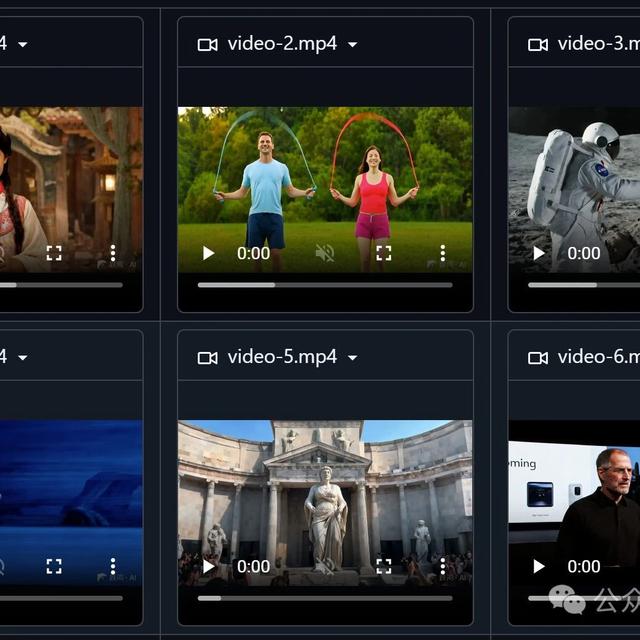Expand the dropdown arrow on the bottom-left video card
This screenshot has width=640, height=640.
[x=23, y=358]
